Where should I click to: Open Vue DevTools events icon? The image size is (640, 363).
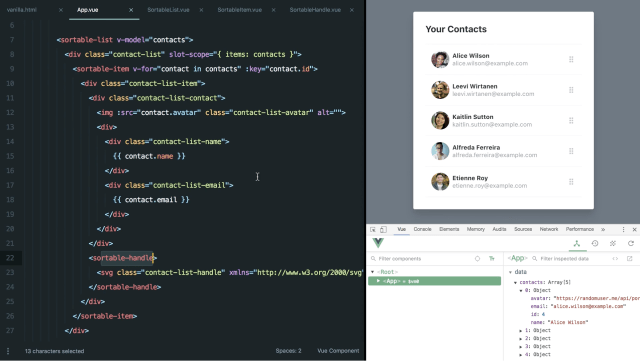(x=613, y=243)
